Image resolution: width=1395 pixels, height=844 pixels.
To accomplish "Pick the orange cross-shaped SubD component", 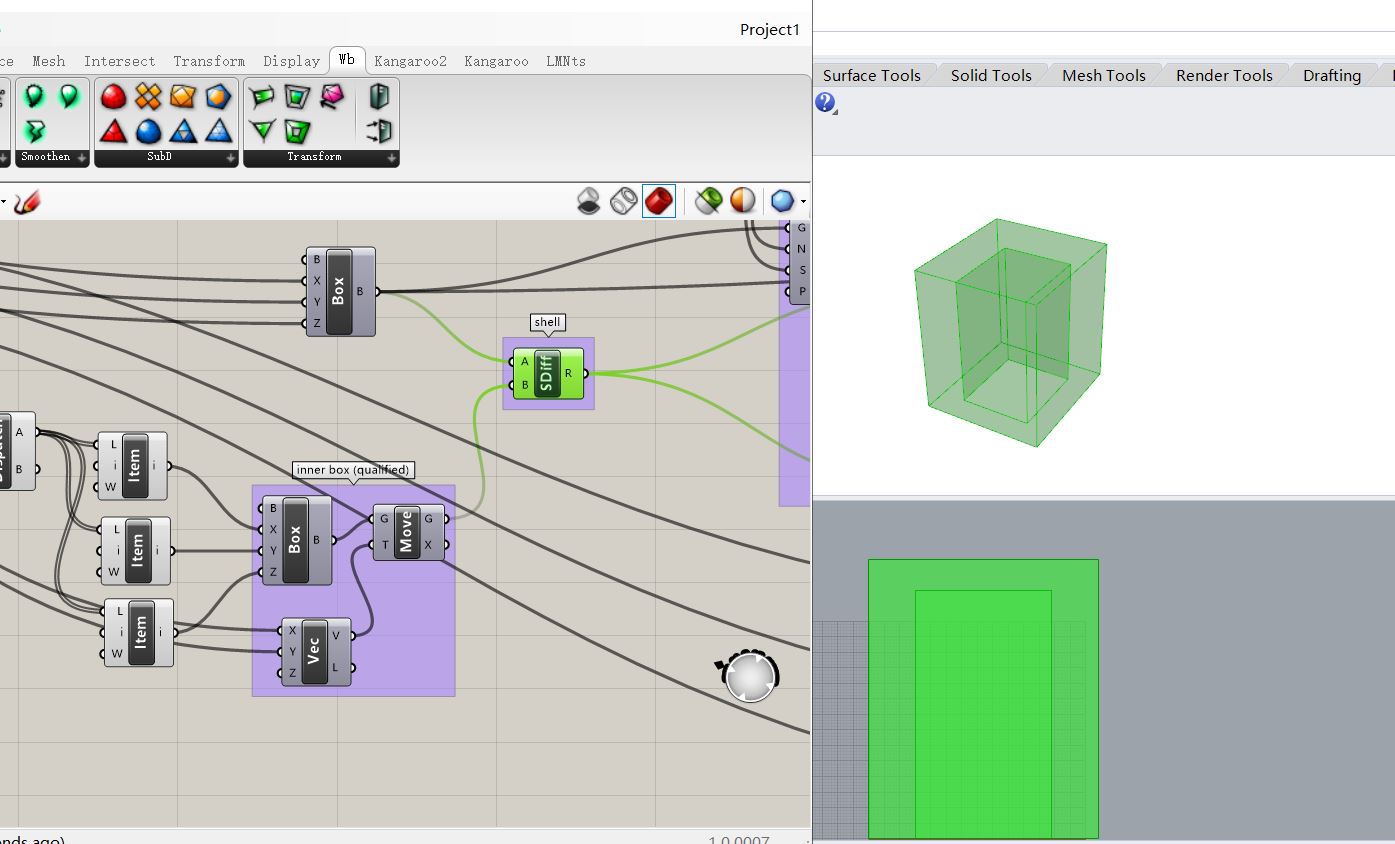I will pos(148,96).
